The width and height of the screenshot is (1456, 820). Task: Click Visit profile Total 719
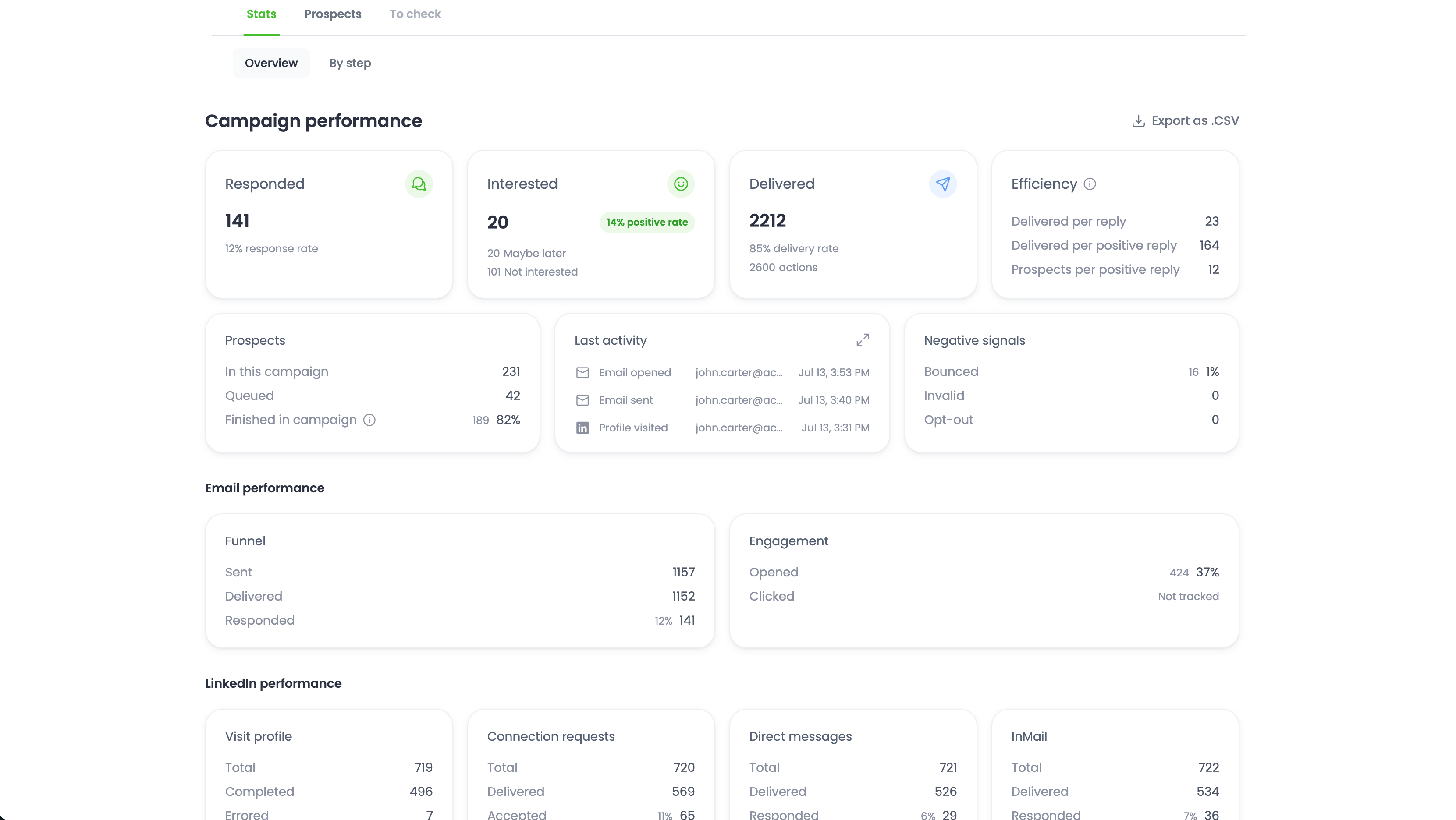423,767
